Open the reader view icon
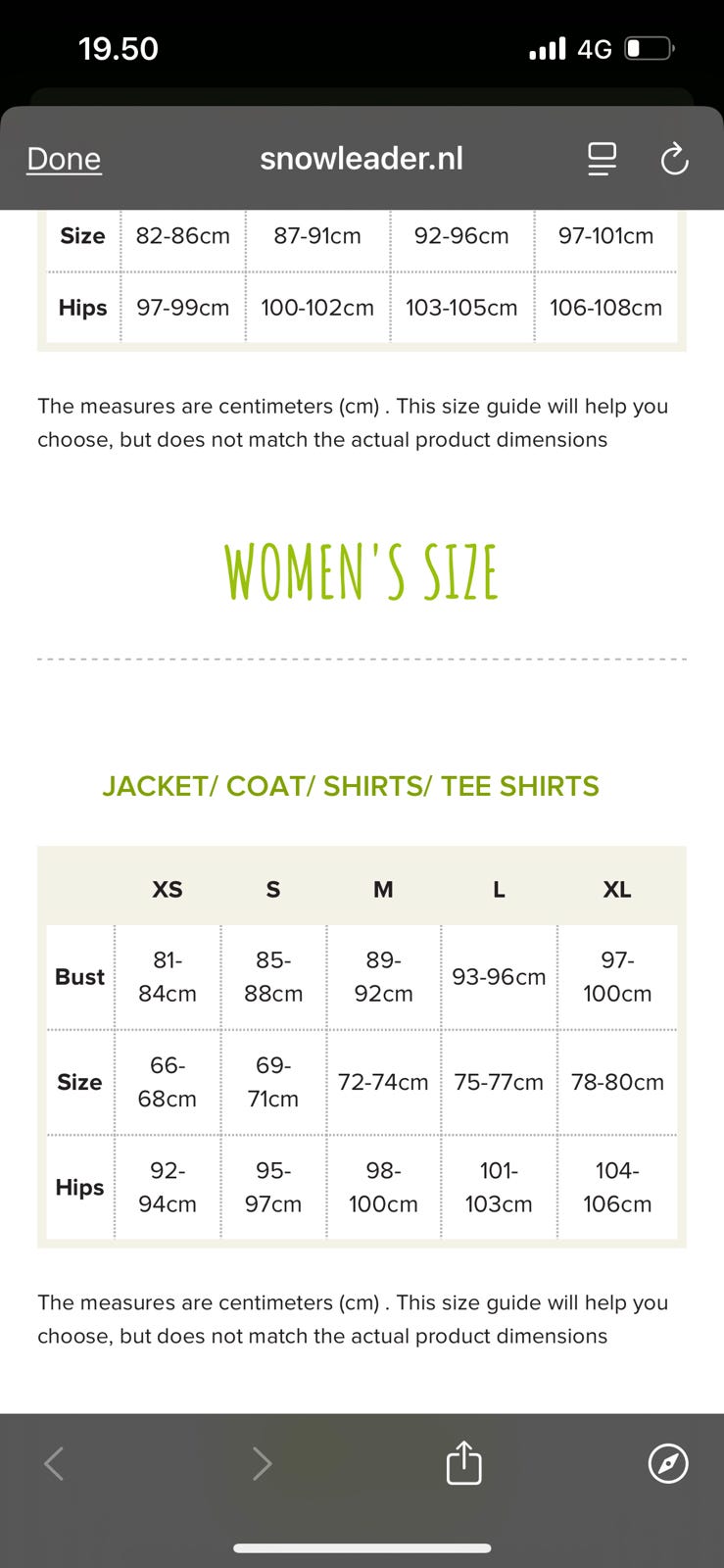 (602, 159)
